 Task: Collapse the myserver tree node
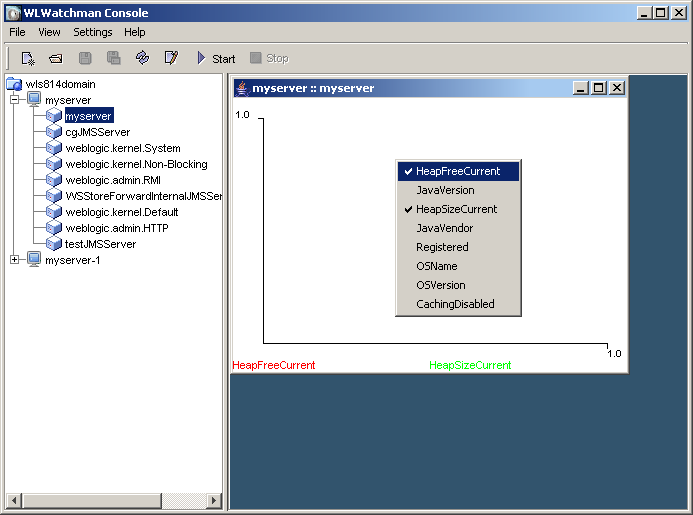pyautogui.click(x=15, y=100)
